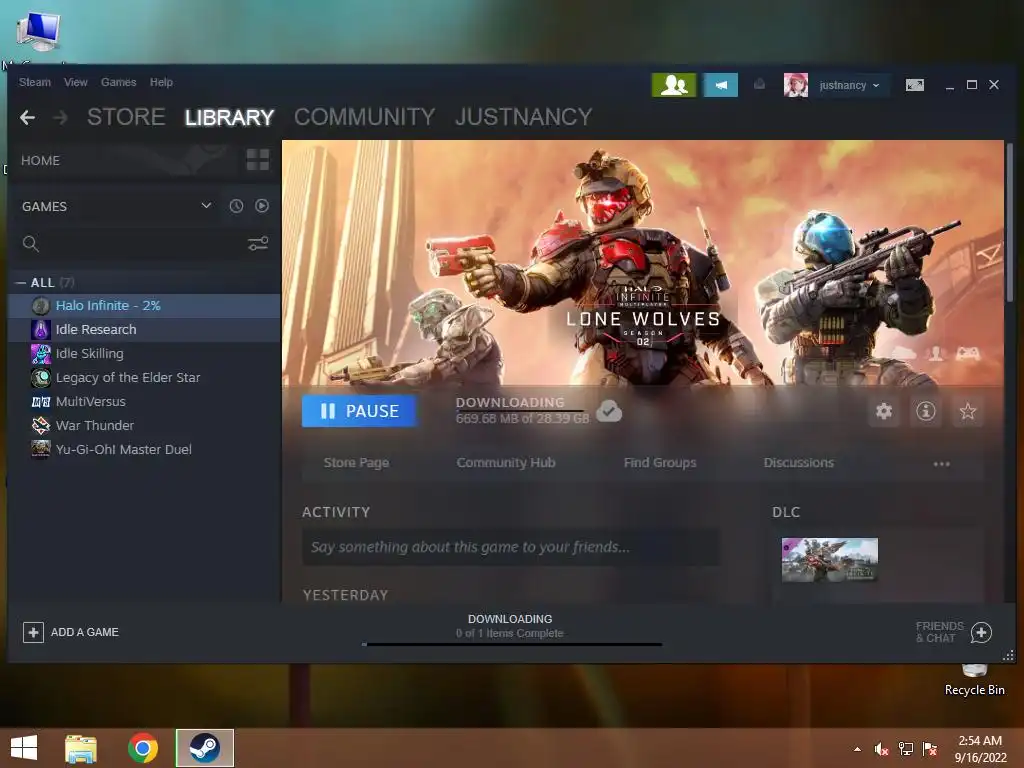1024x768 pixels.
Task: Open the Find Groups link
Action: [660, 462]
